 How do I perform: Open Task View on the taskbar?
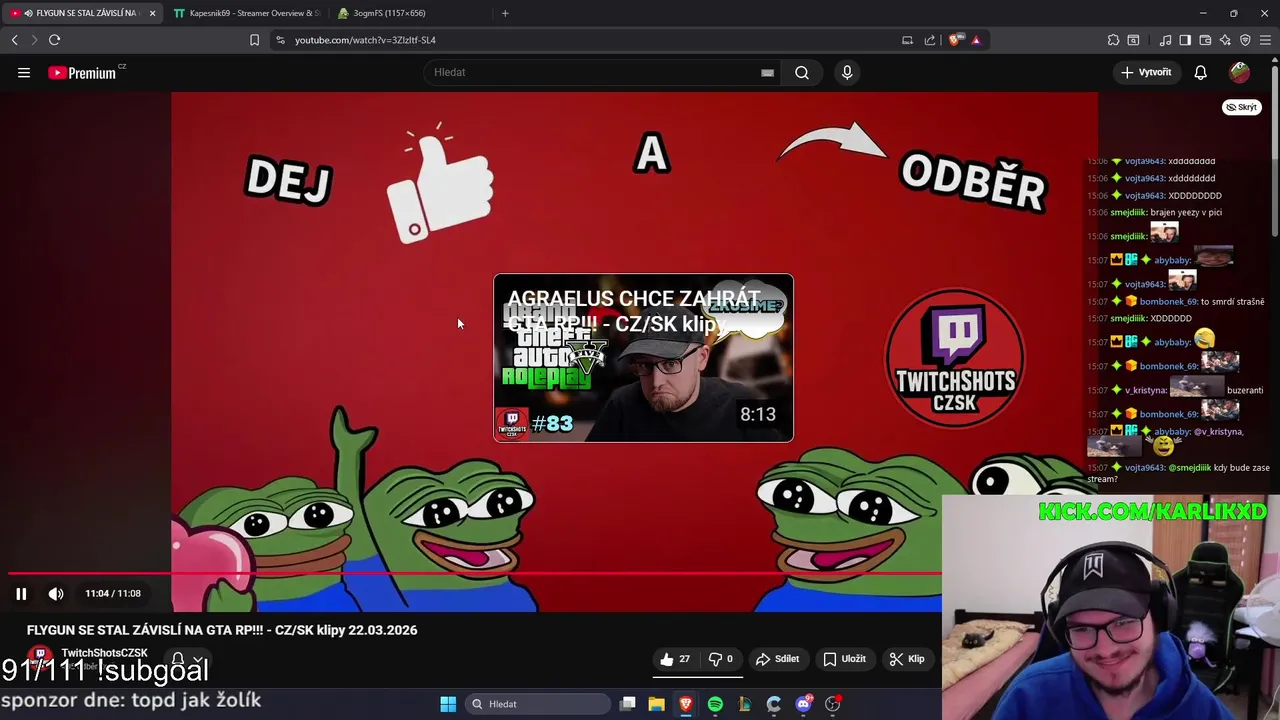pyautogui.click(x=628, y=704)
